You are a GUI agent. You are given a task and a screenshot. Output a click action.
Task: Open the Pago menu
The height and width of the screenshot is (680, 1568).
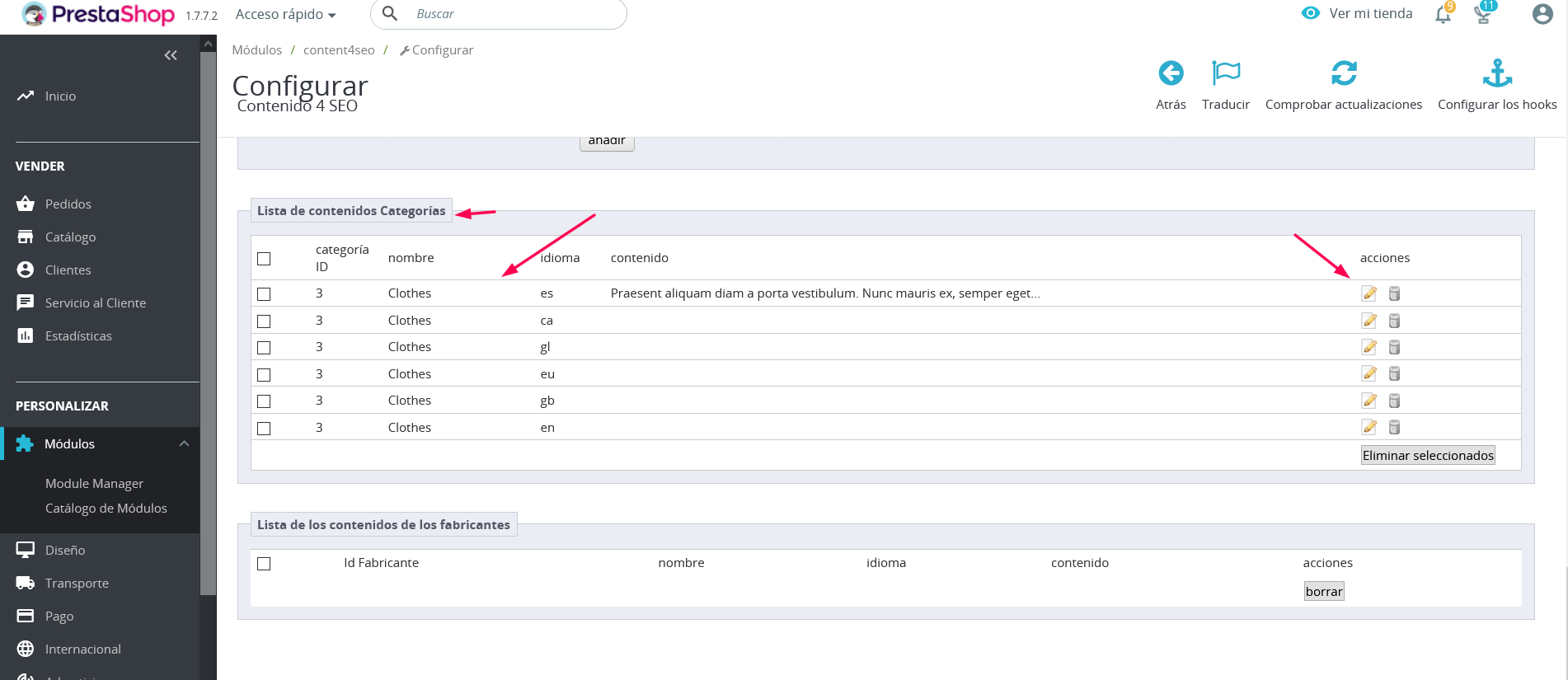point(59,616)
